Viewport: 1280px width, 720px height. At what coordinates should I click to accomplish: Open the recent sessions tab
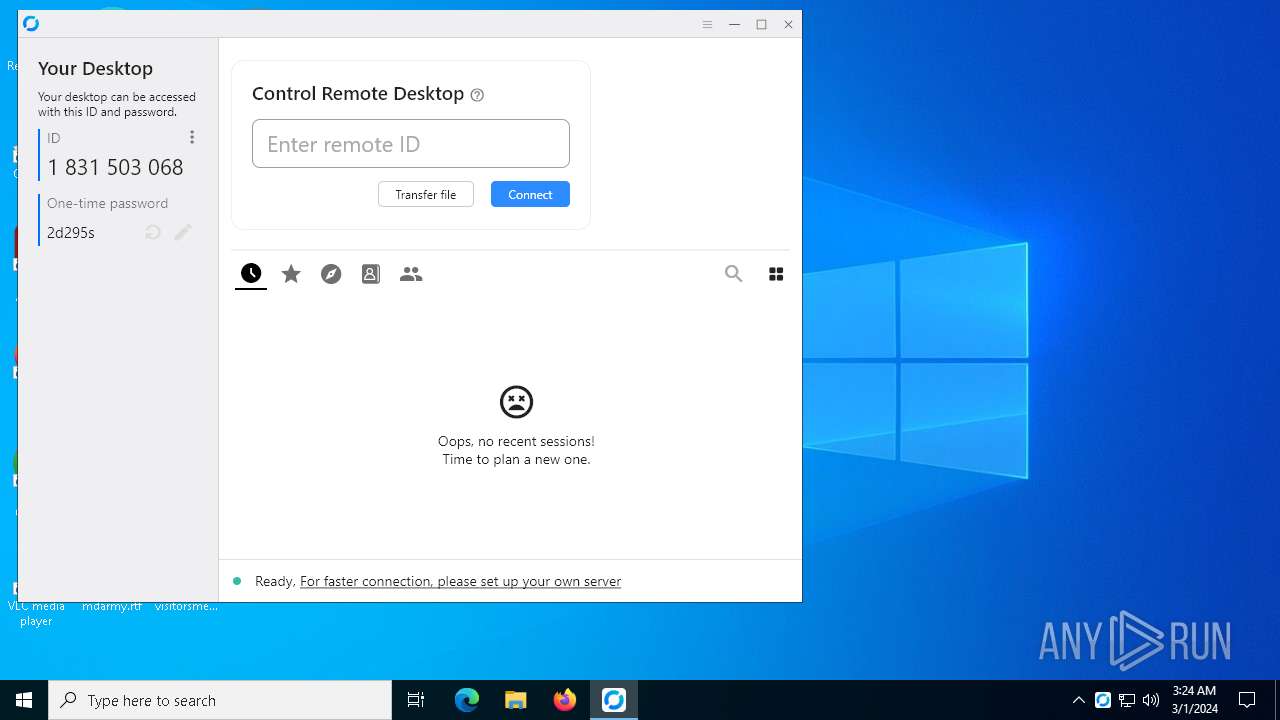pyautogui.click(x=251, y=274)
